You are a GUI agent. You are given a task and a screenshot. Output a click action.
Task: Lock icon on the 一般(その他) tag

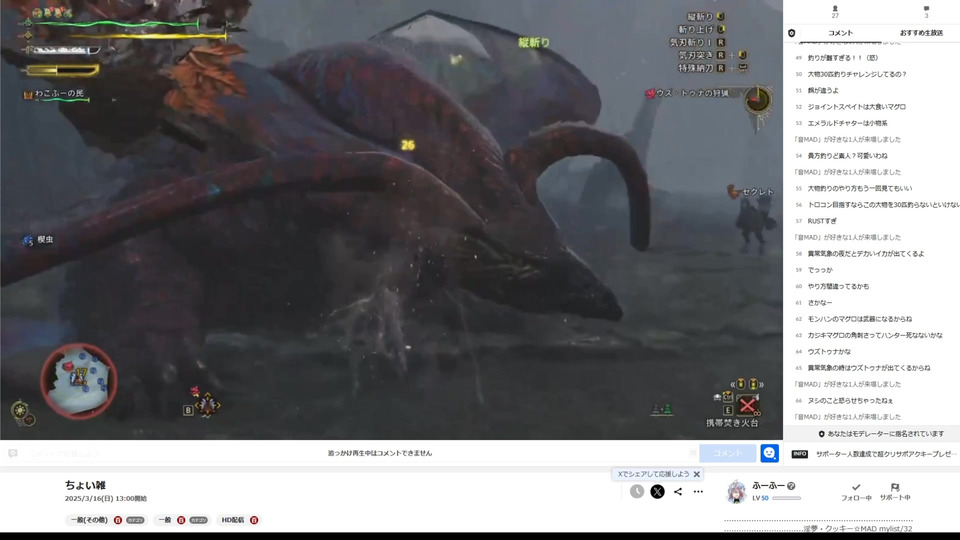click(x=118, y=520)
